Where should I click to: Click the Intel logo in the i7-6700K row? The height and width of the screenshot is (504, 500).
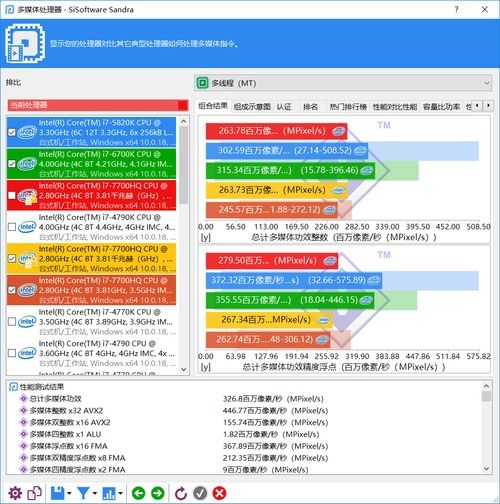27,164
